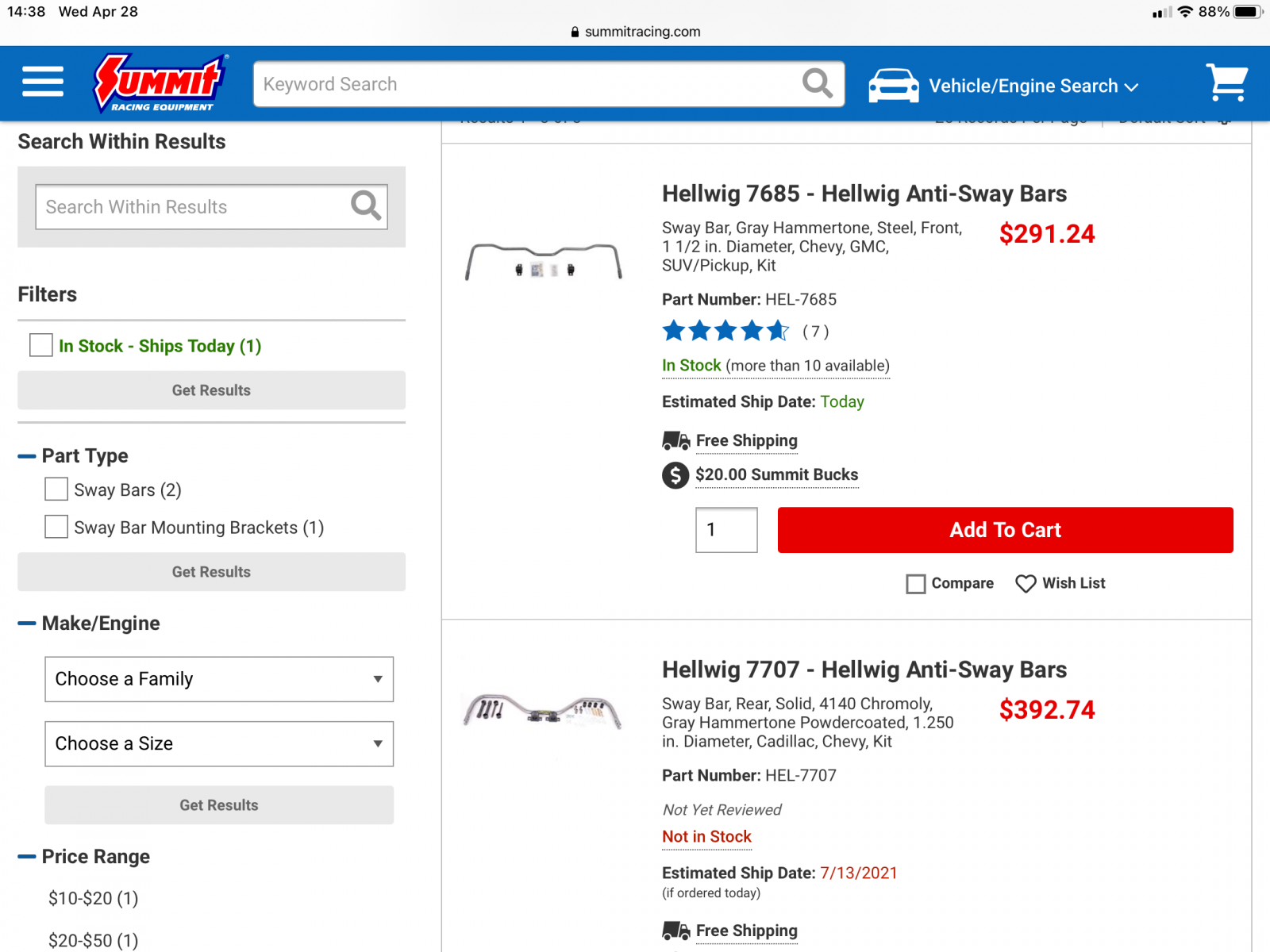Click the Search Within Results magnifier icon
1270x952 pixels.
tap(366, 206)
